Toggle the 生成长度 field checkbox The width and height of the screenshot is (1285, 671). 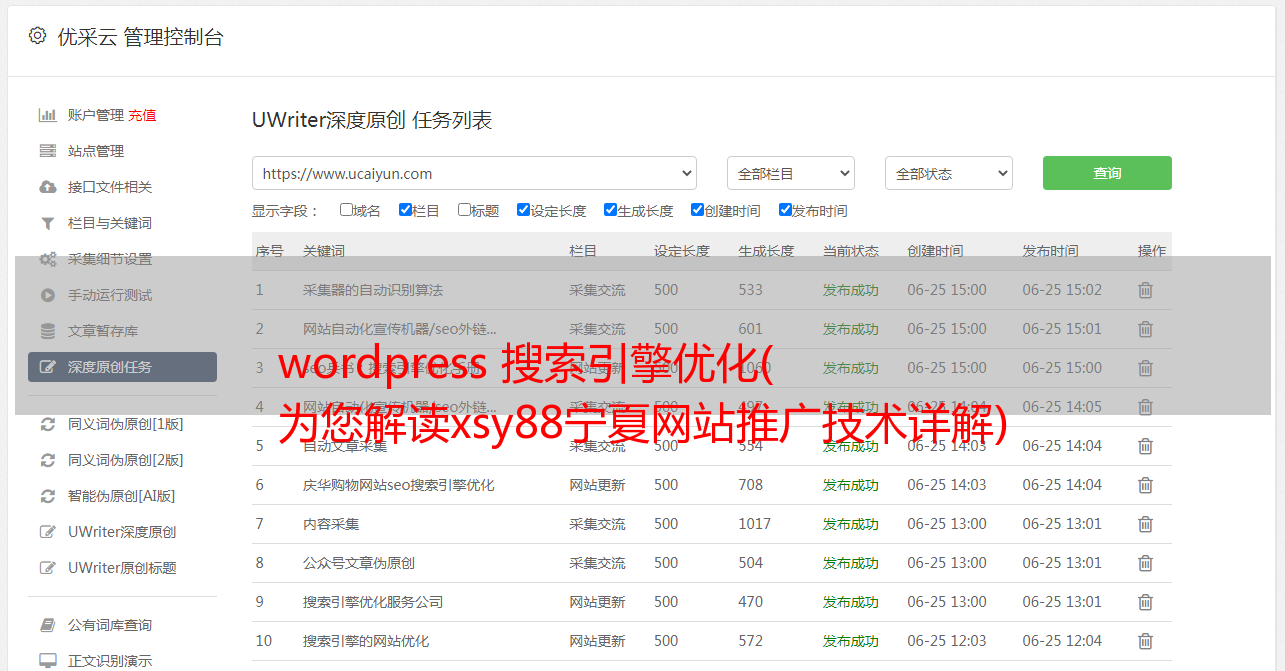pyautogui.click(x=610, y=210)
